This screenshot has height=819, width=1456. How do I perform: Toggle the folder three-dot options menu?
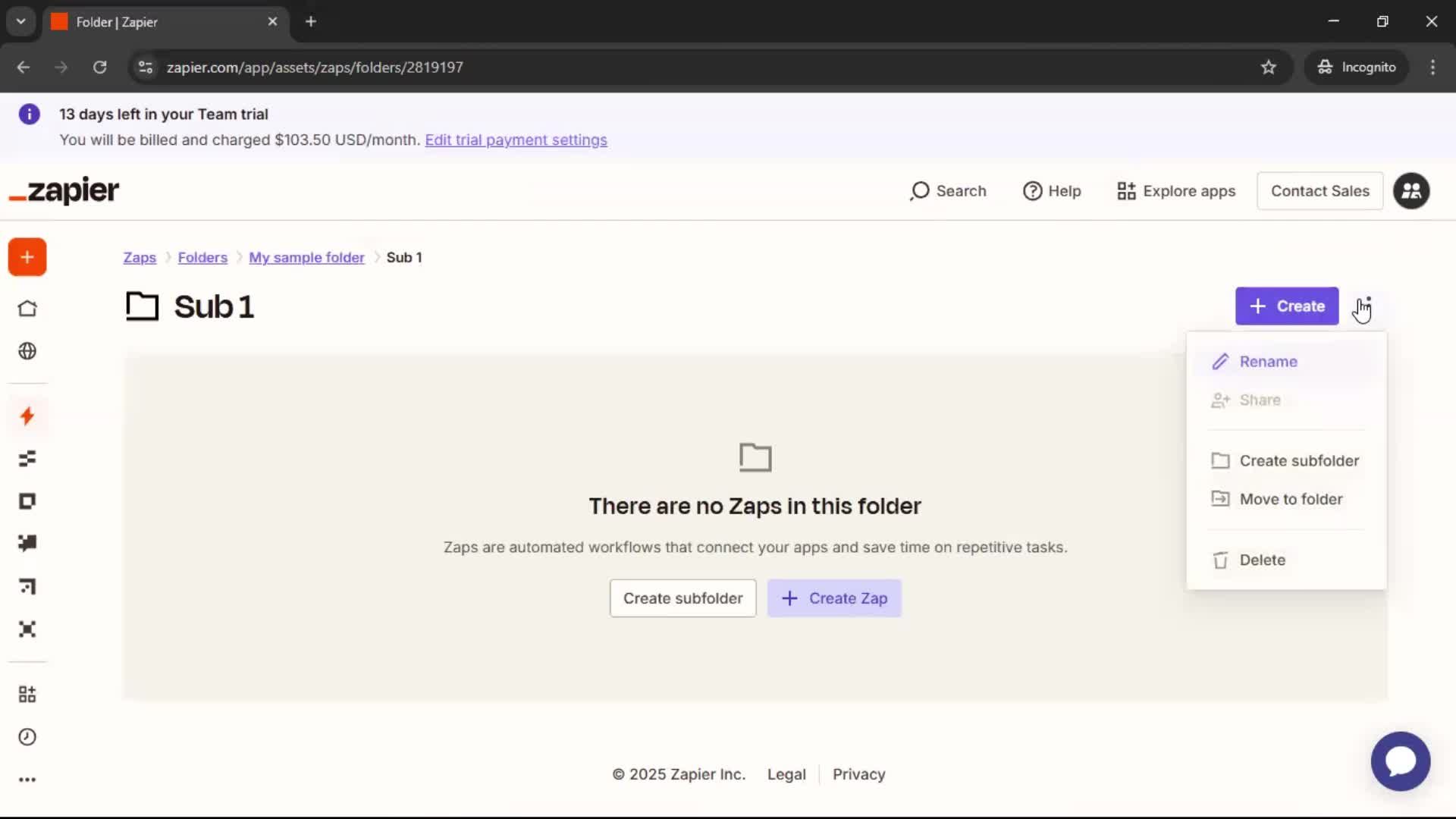(x=1368, y=306)
